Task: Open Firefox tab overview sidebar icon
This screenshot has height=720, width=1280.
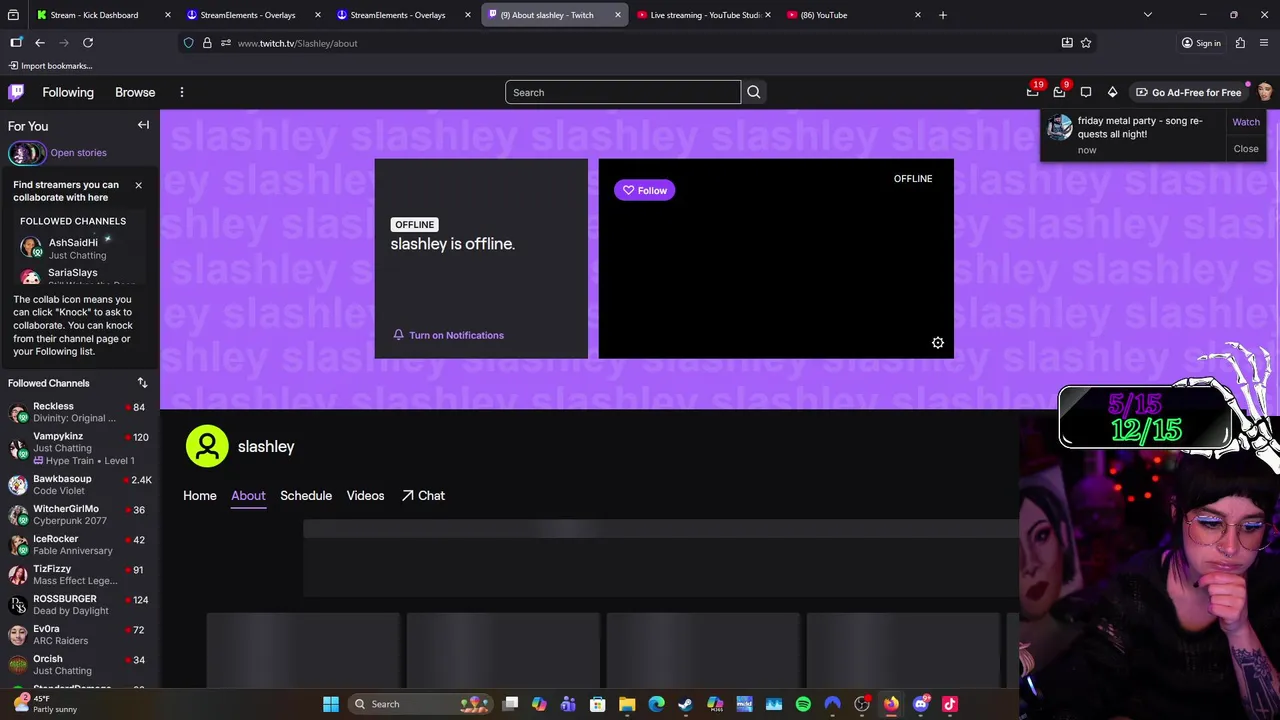Action: click(x=16, y=43)
